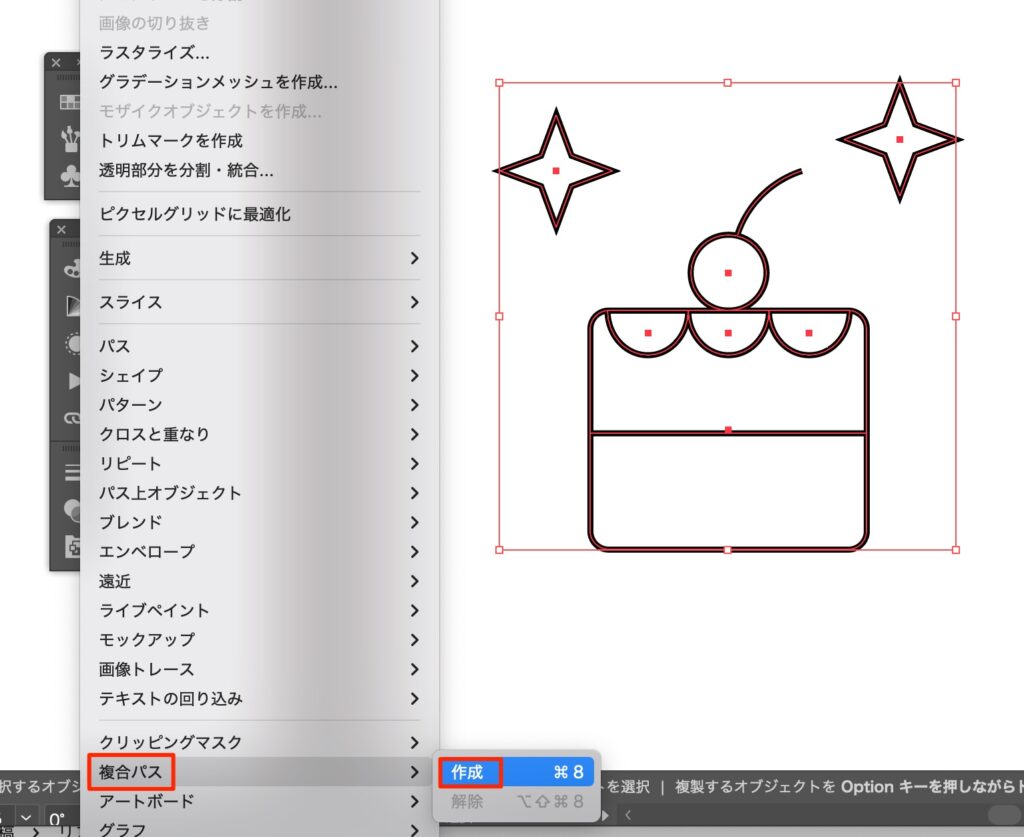Screen dimensions: 1024x837
Task: Close the upper-left floating panel group
Action: [x=56, y=63]
